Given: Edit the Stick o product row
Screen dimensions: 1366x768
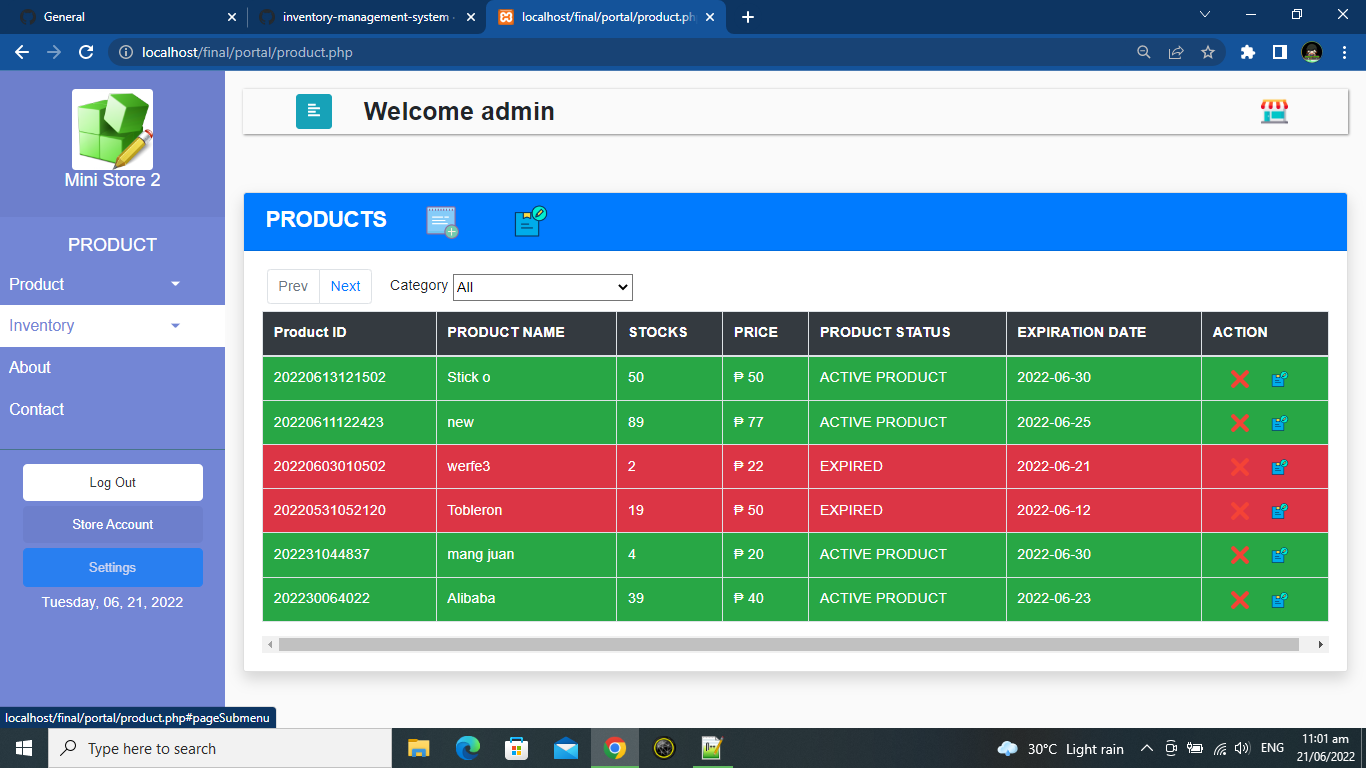Looking at the screenshot, I should tap(1279, 379).
